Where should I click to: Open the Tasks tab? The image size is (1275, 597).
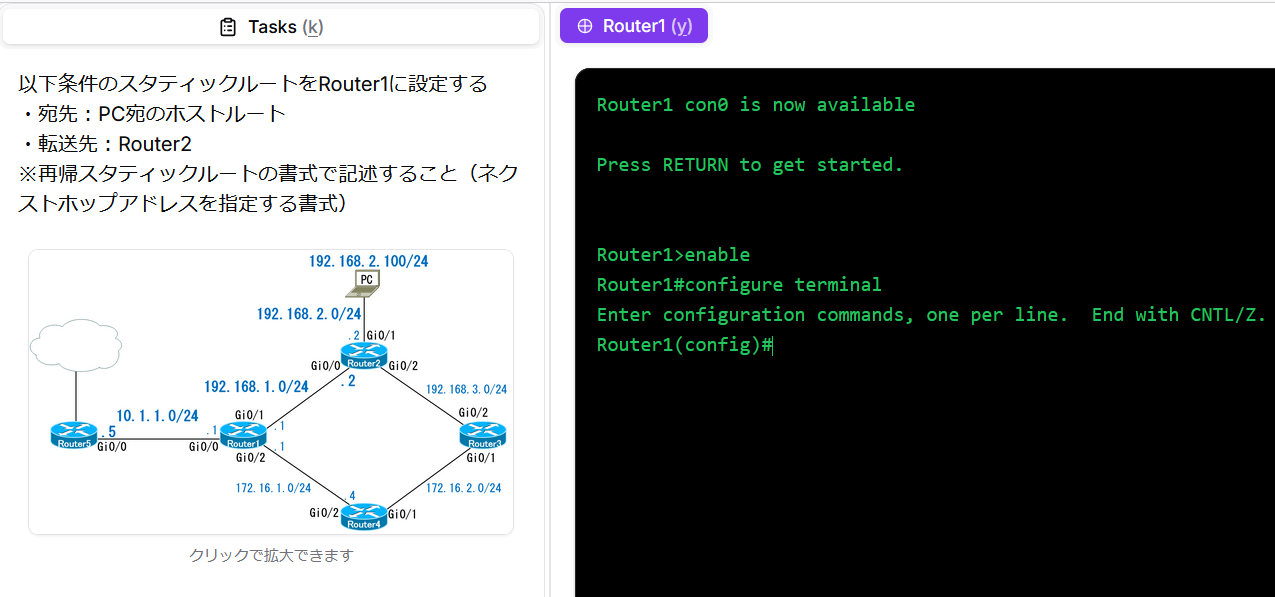point(271,27)
